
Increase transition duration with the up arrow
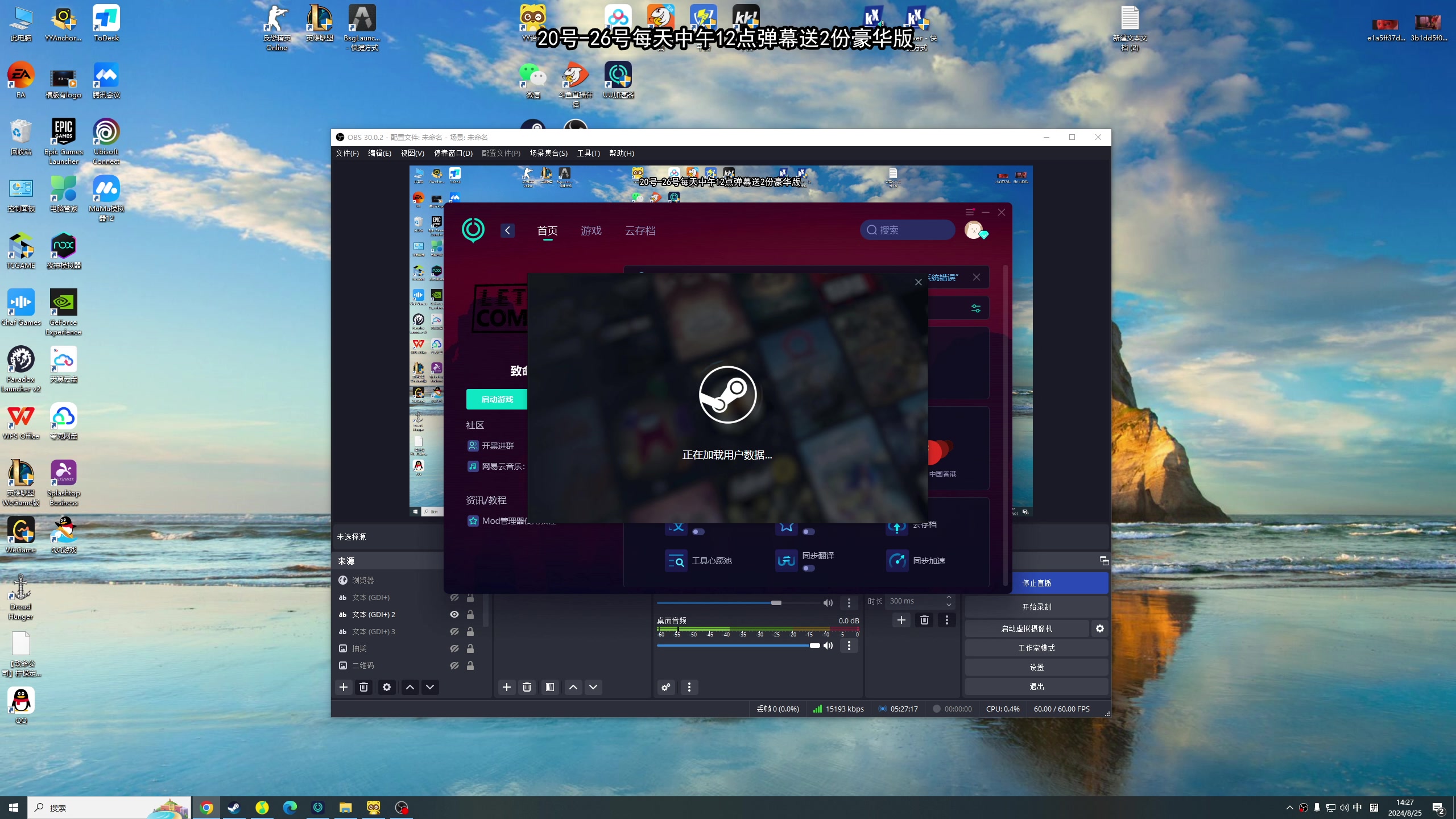coord(949,598)
